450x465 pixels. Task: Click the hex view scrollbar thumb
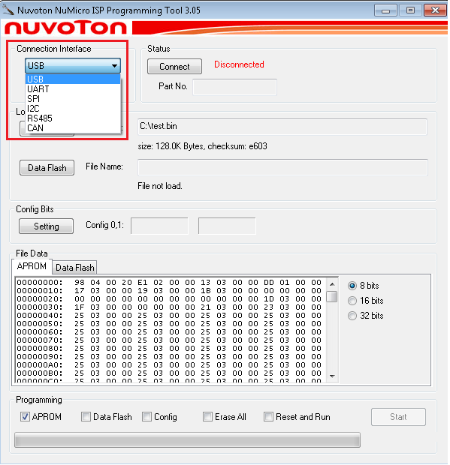coord(332,296)
